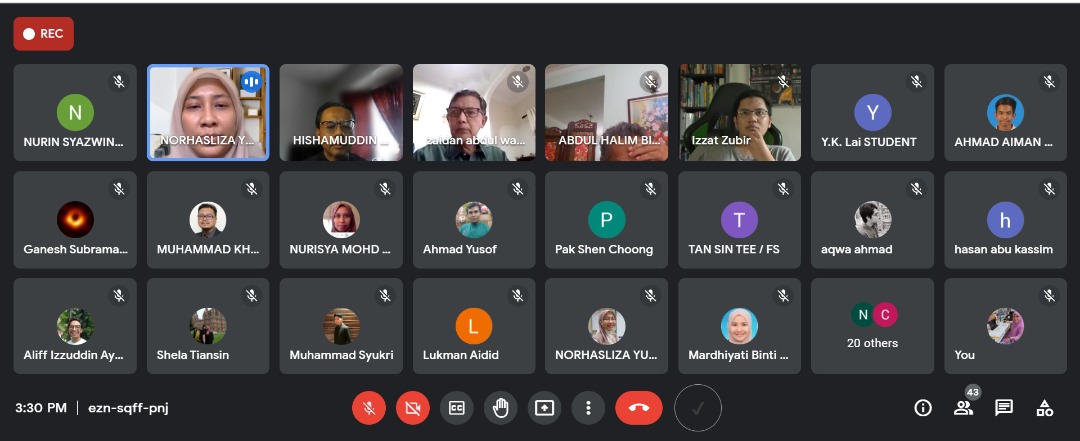The height and width of the screenshot is (441, 1080).
Task: Click the present now screen-share icon
Action: coord(544,408)
